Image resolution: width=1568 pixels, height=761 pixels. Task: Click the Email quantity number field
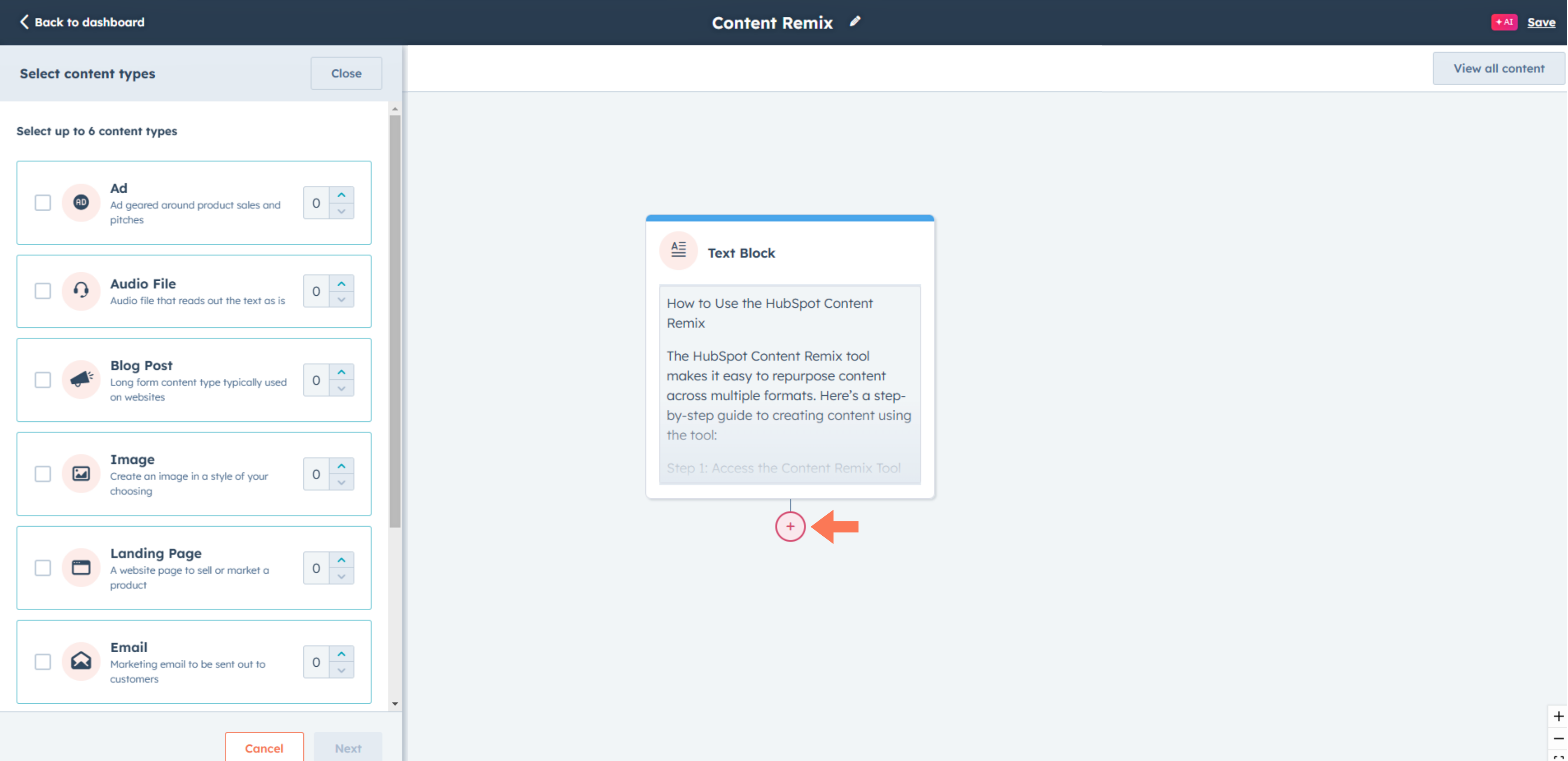(316, 662)
